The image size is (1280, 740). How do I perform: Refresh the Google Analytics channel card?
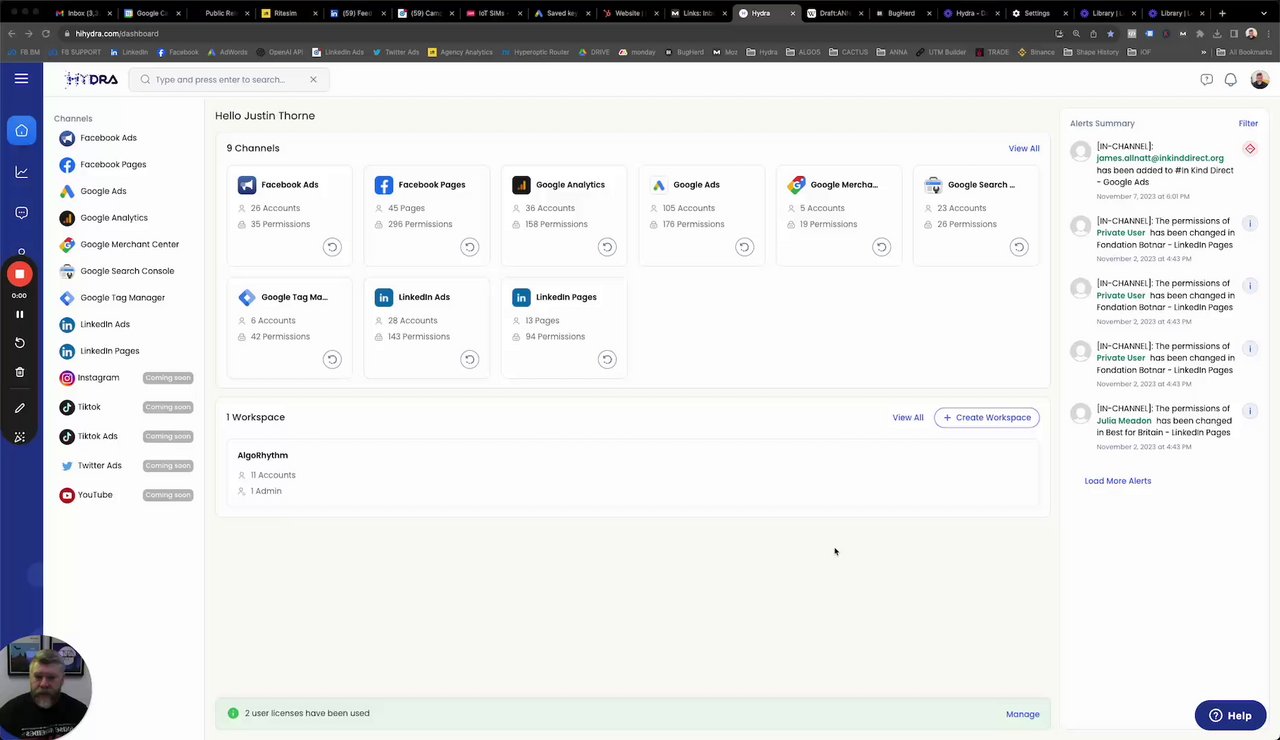click(x=607, y=247)
